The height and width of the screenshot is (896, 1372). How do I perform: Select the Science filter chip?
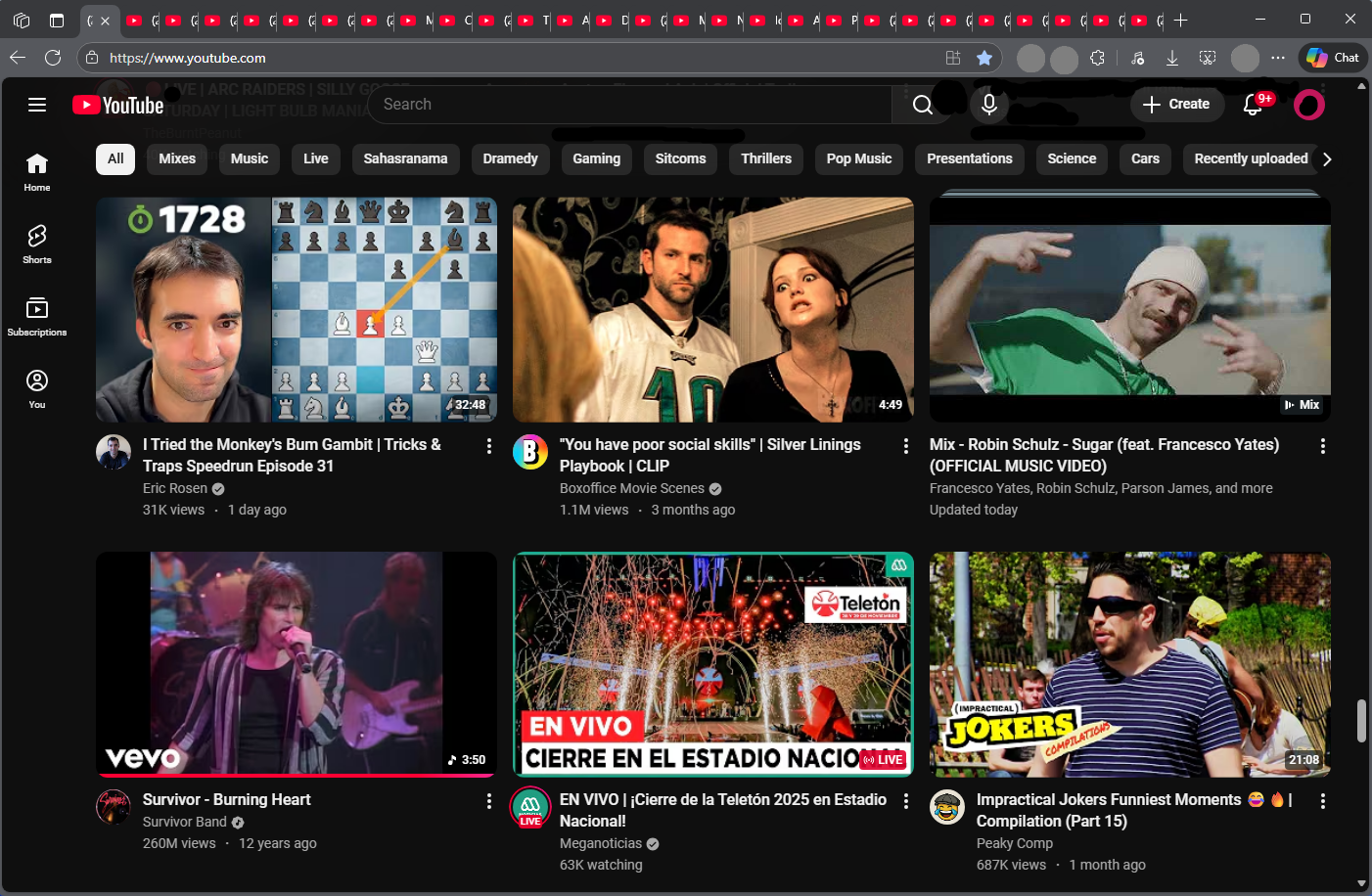point(1072,159)
